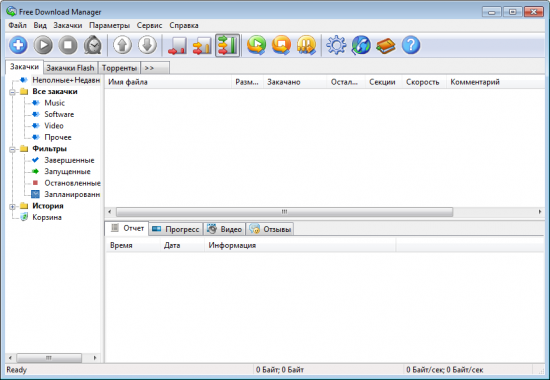Click the Информация log column header
This screenshot has width=550, height=380.
click(x=300, y=245)
